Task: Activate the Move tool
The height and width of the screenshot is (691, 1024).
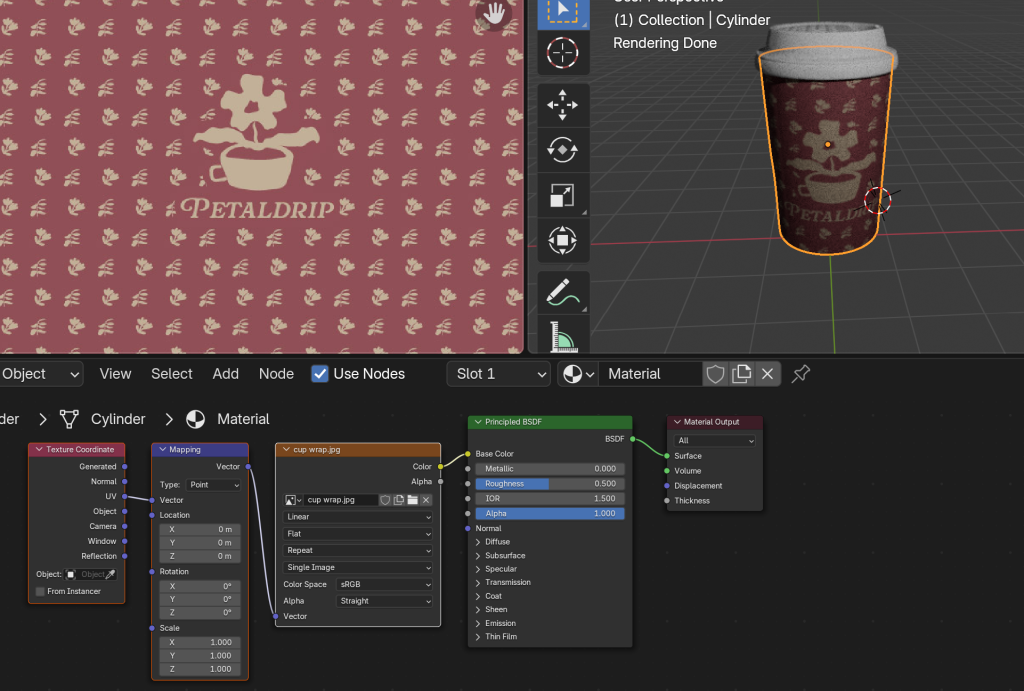Action: click(x=563, y=104)
